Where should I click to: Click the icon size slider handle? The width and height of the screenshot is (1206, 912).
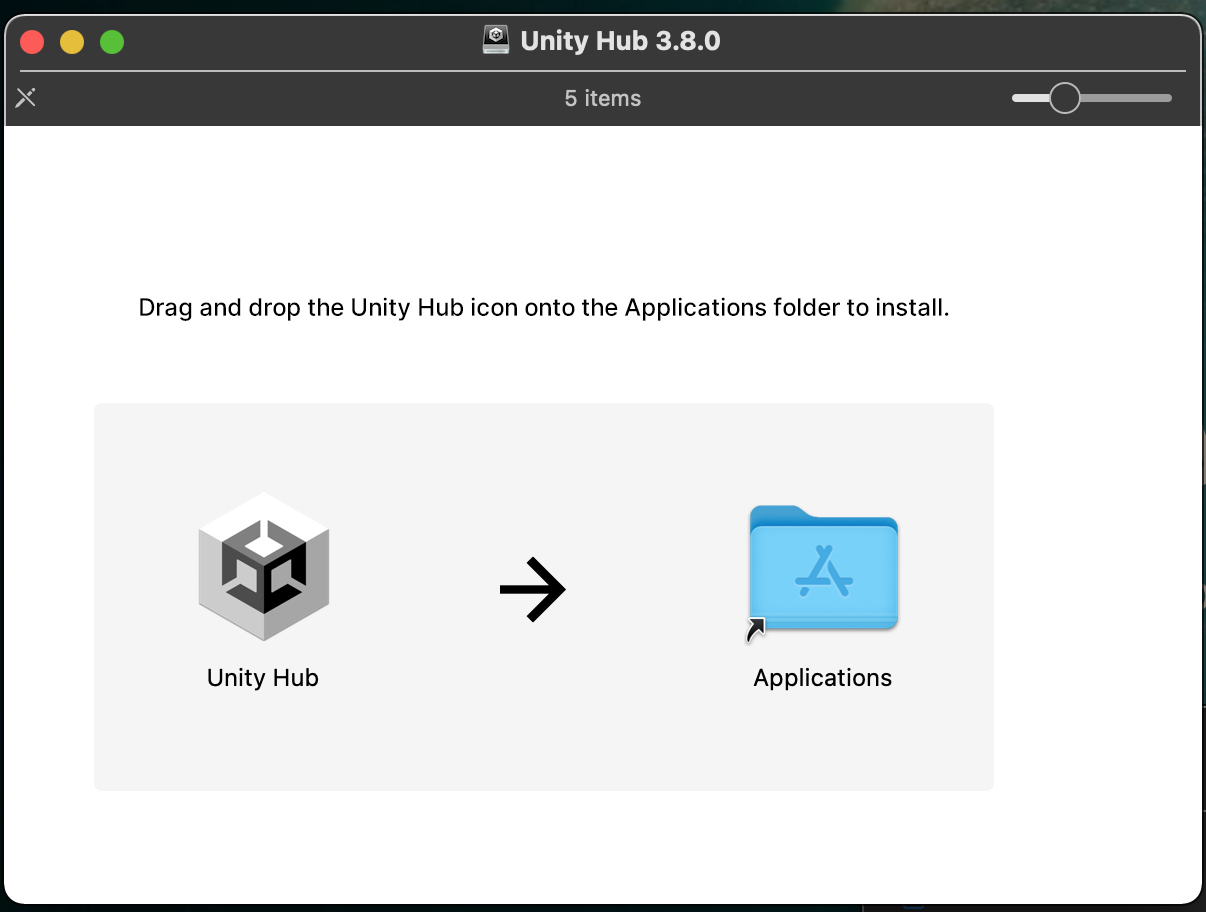coord(1064,98)
